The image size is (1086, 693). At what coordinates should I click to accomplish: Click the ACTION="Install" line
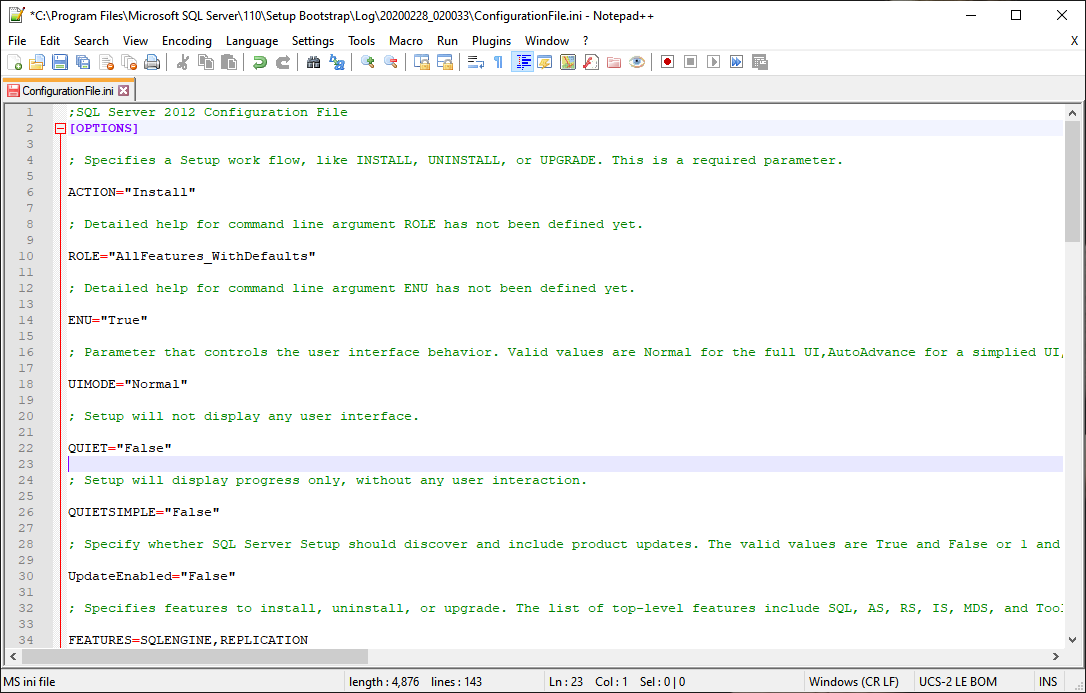[132, 192]
